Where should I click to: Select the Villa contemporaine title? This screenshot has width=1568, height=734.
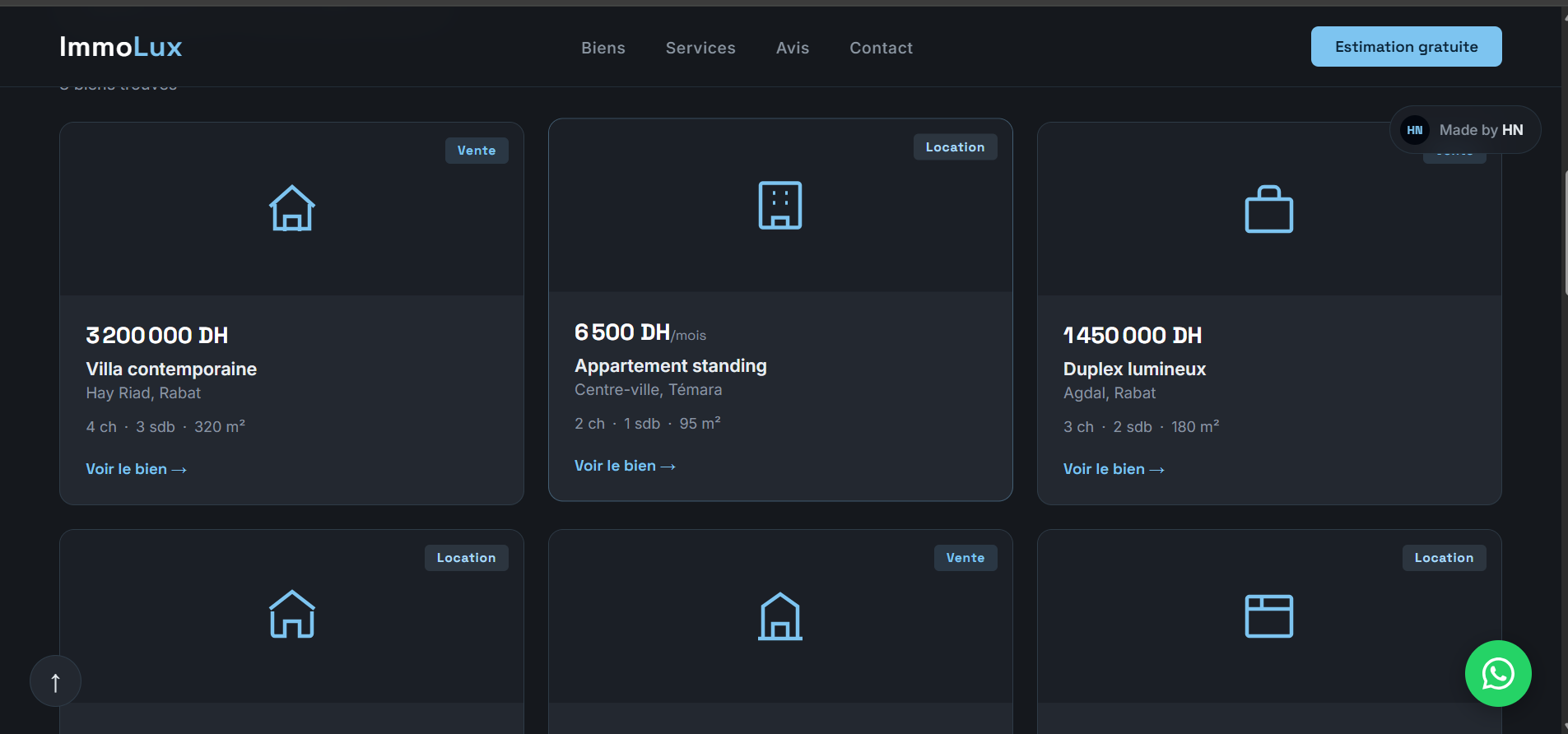[x=171, y=369]
